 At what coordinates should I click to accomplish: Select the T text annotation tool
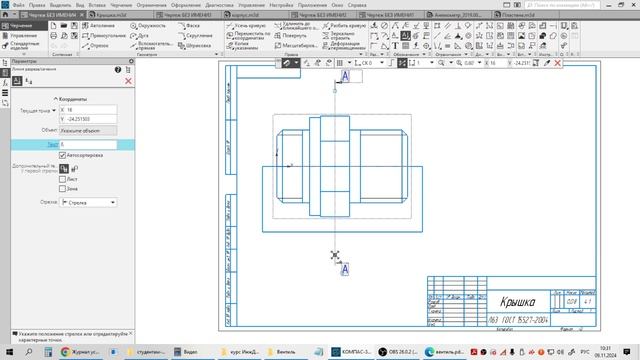click(395, 46)
